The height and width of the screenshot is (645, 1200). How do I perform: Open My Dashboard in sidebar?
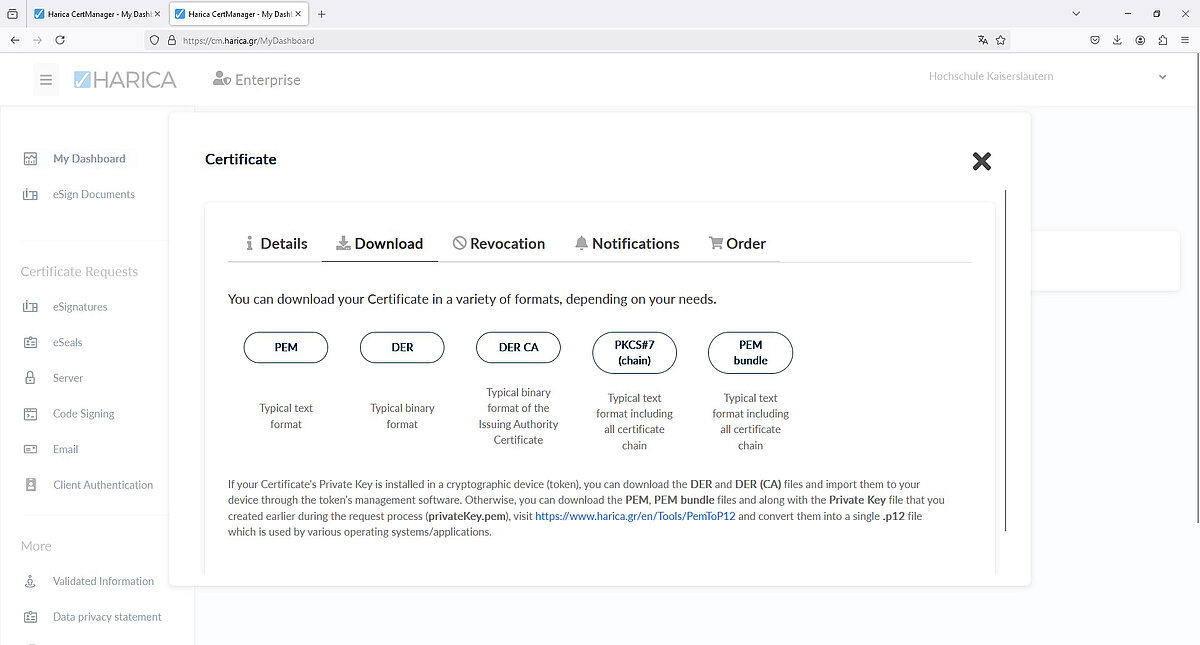pos(89,159)
